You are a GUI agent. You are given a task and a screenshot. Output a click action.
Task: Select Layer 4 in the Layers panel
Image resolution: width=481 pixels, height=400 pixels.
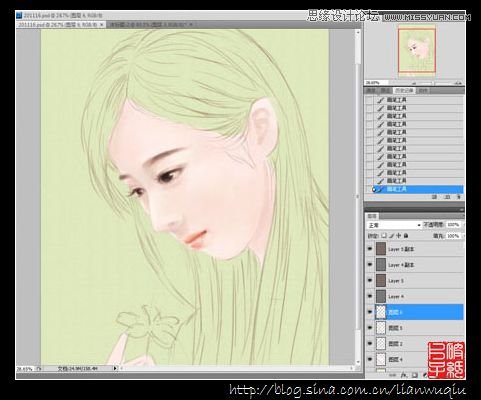pos(396,296)
